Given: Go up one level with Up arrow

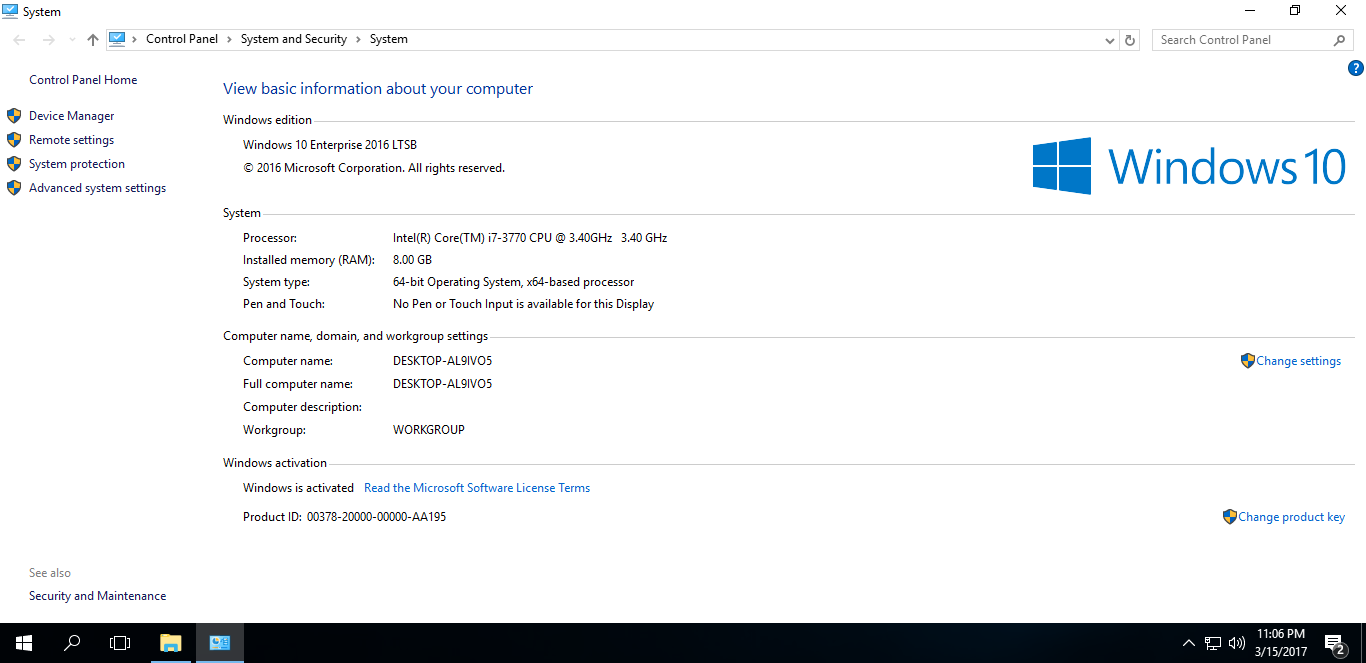Looking at the screenshot, I should pos(93,40).
